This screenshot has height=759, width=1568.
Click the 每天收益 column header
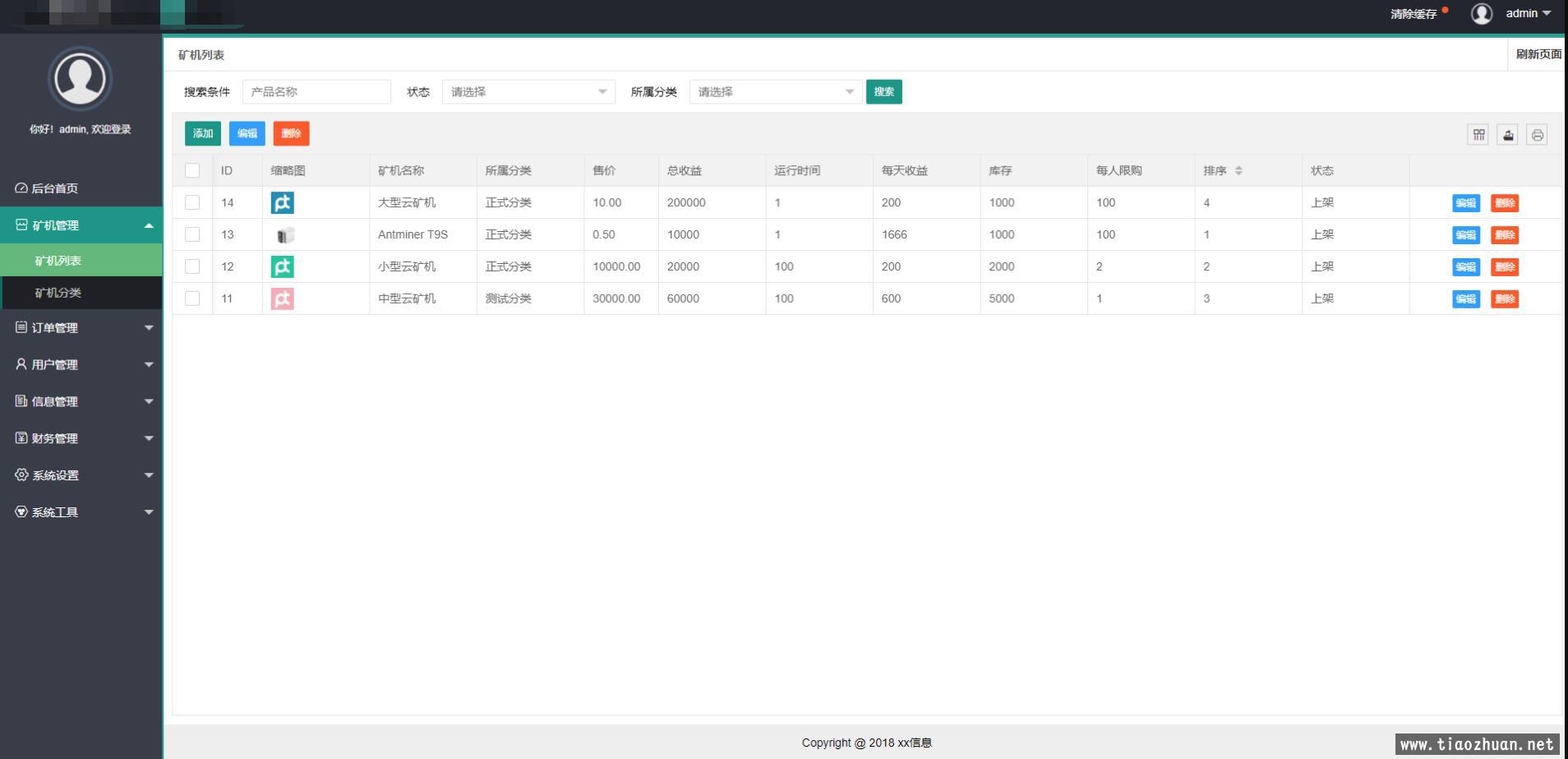coord(926,170)
